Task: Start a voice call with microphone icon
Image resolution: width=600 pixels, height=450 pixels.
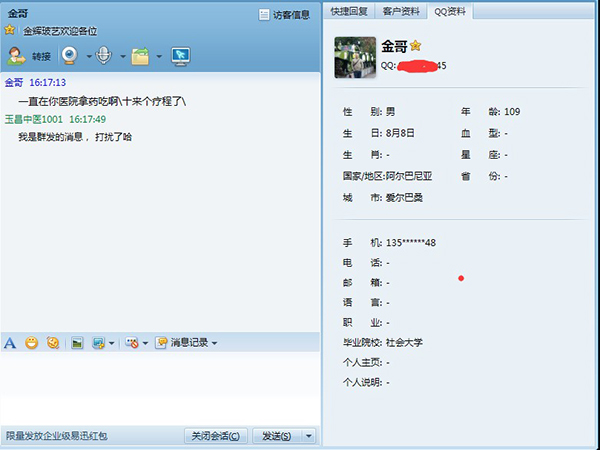Action: click(x=104, y=56)
